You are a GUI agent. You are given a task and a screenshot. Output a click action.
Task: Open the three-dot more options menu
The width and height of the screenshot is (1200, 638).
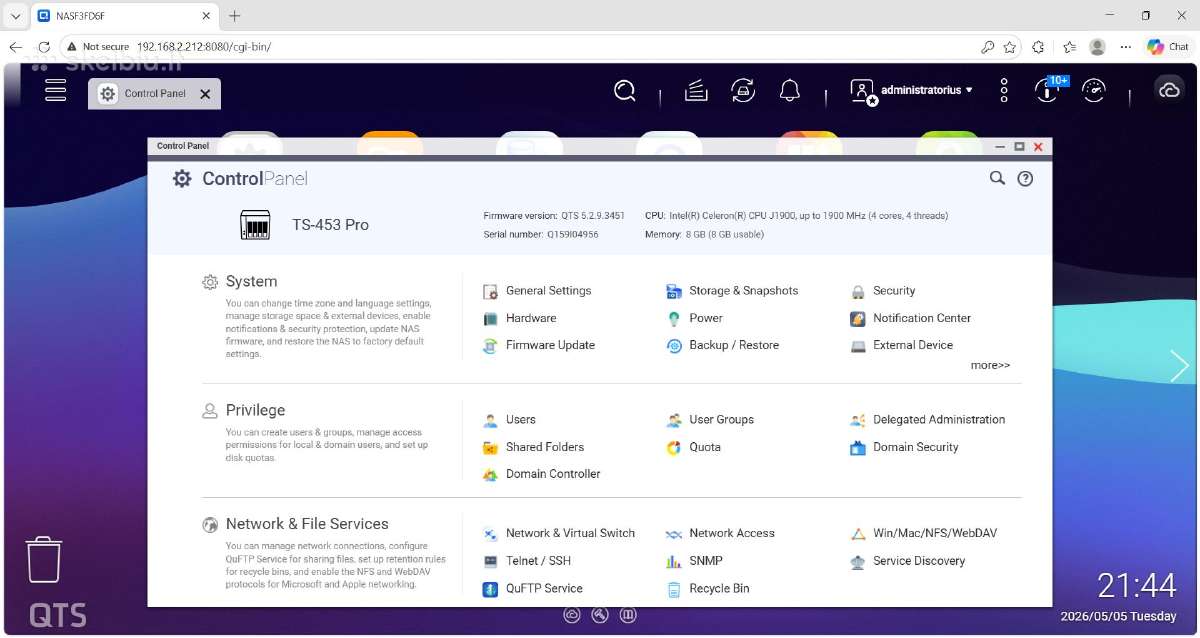click(1004, 91)
